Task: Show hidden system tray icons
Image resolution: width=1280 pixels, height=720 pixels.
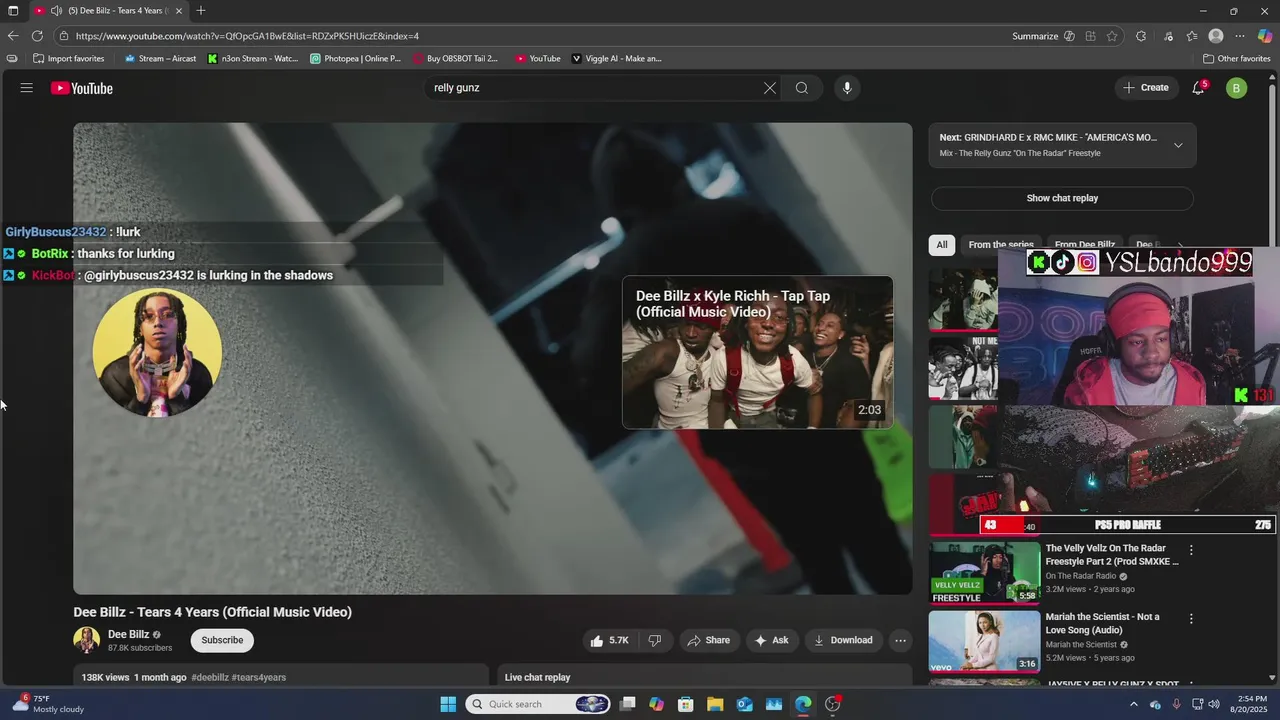Action: 1133,704
